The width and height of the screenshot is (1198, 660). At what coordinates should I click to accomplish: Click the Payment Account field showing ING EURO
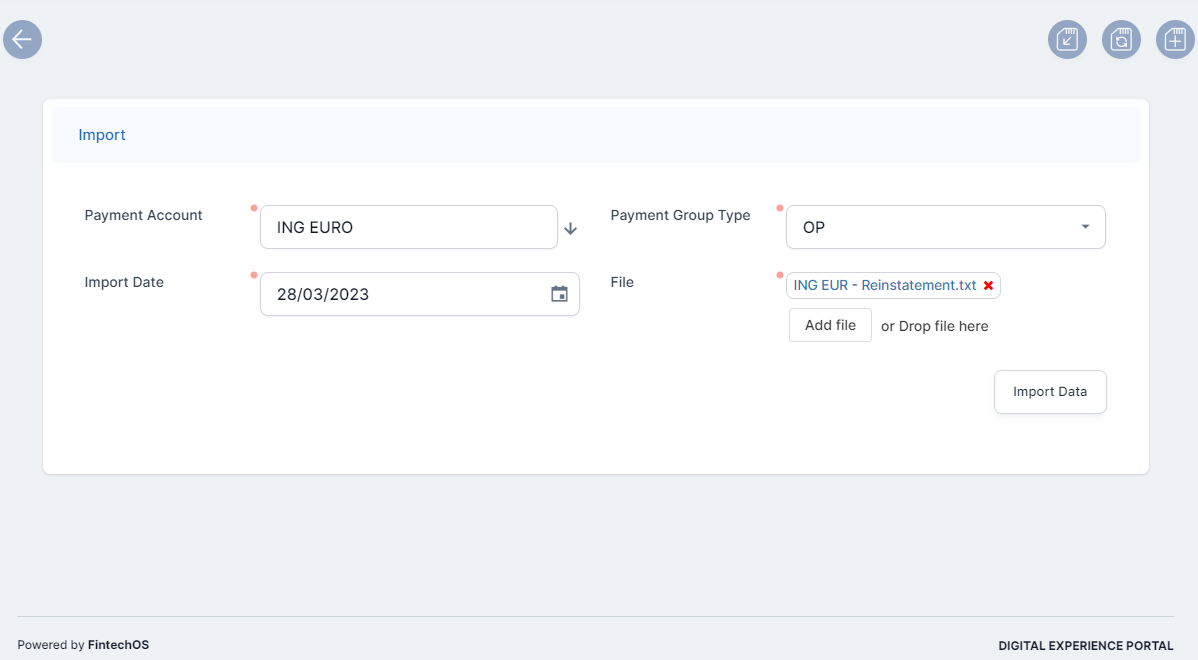point(408,227)
